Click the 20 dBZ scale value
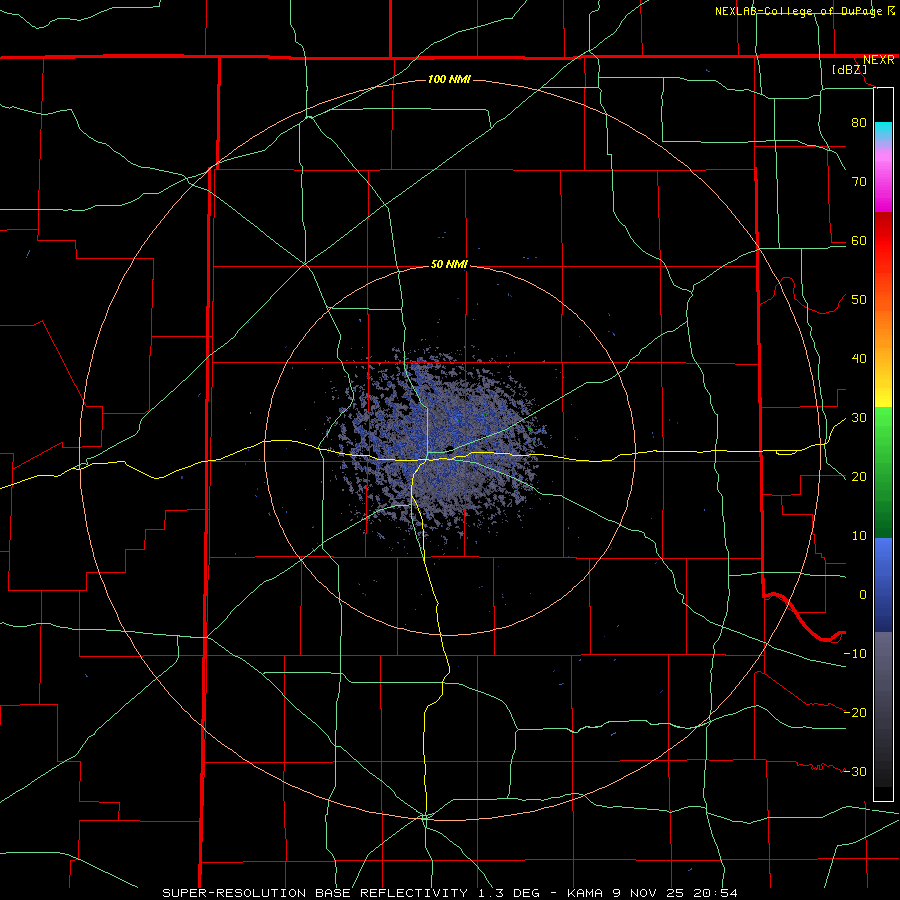The image size is (900, 900). [x=859, y=476]
